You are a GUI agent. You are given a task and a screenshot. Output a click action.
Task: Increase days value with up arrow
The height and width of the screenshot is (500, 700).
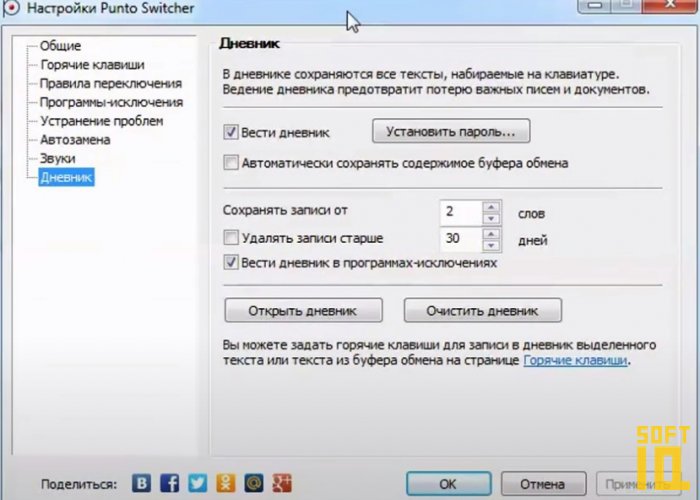491,234
